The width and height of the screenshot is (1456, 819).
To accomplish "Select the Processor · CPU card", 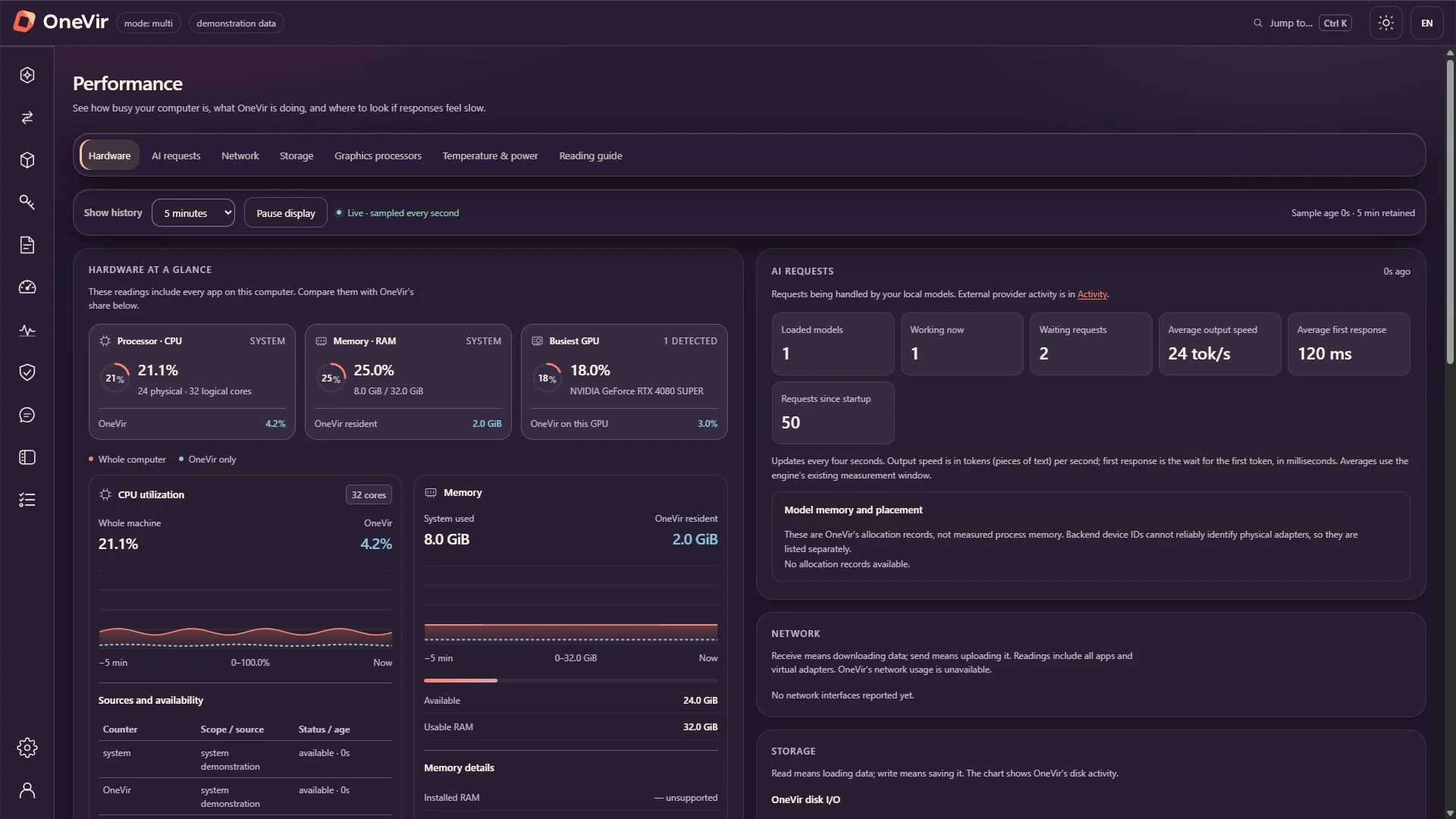I will (192, 382).
